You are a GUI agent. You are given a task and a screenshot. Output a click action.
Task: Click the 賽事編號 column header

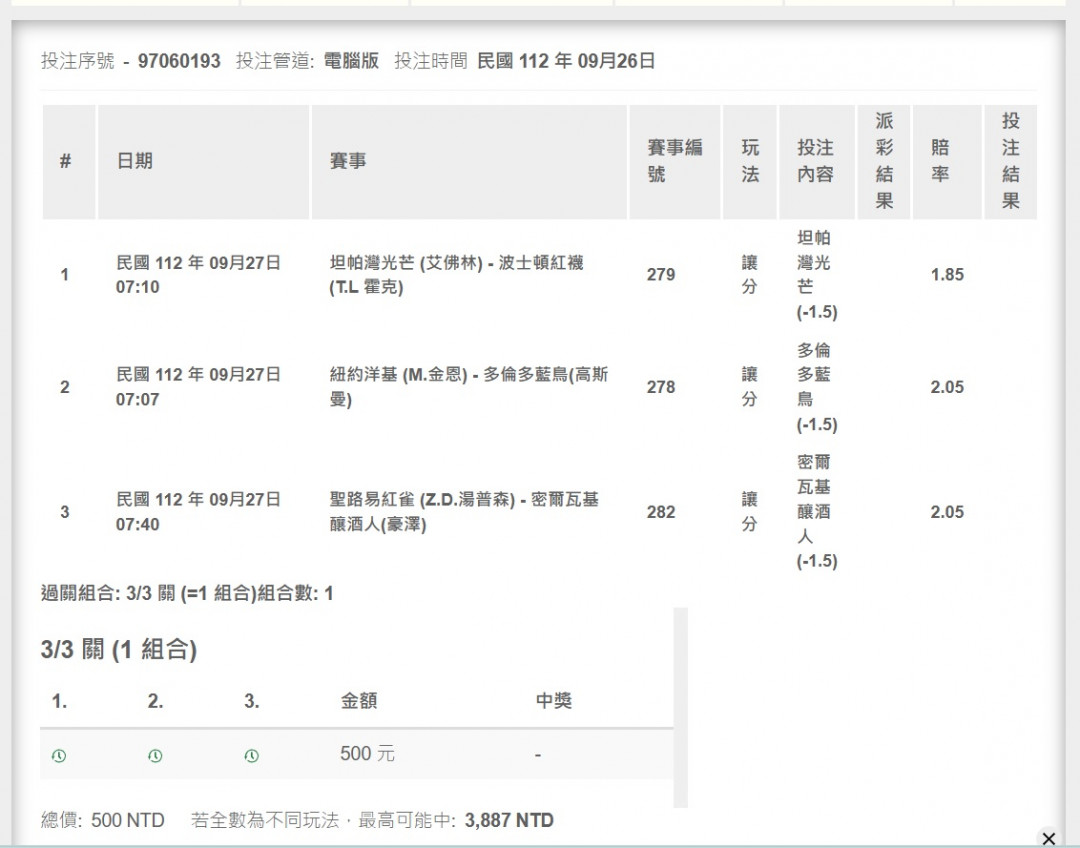[674, 161]
